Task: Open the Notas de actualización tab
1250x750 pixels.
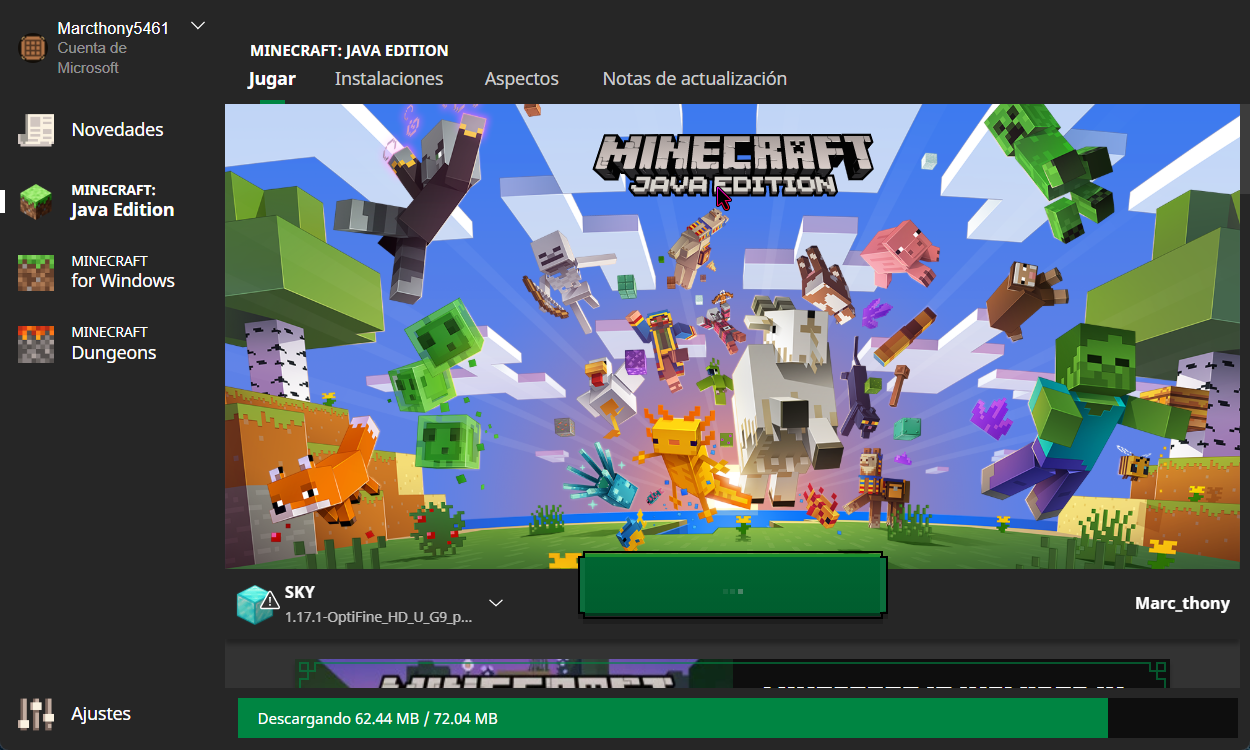Action: 695,78
